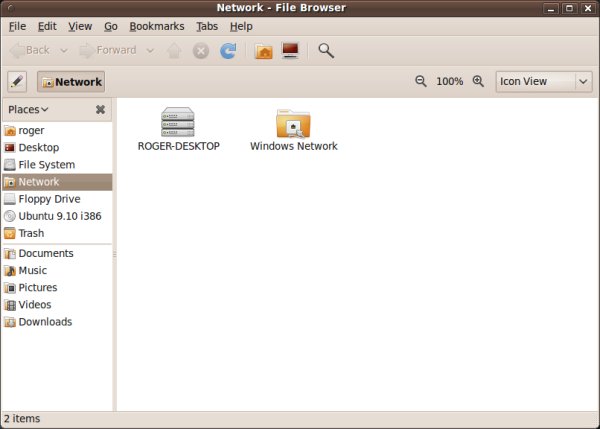Open Ubuntu 9.10 i386 disc entry
600x429 pixels.
tap(57, 216)
